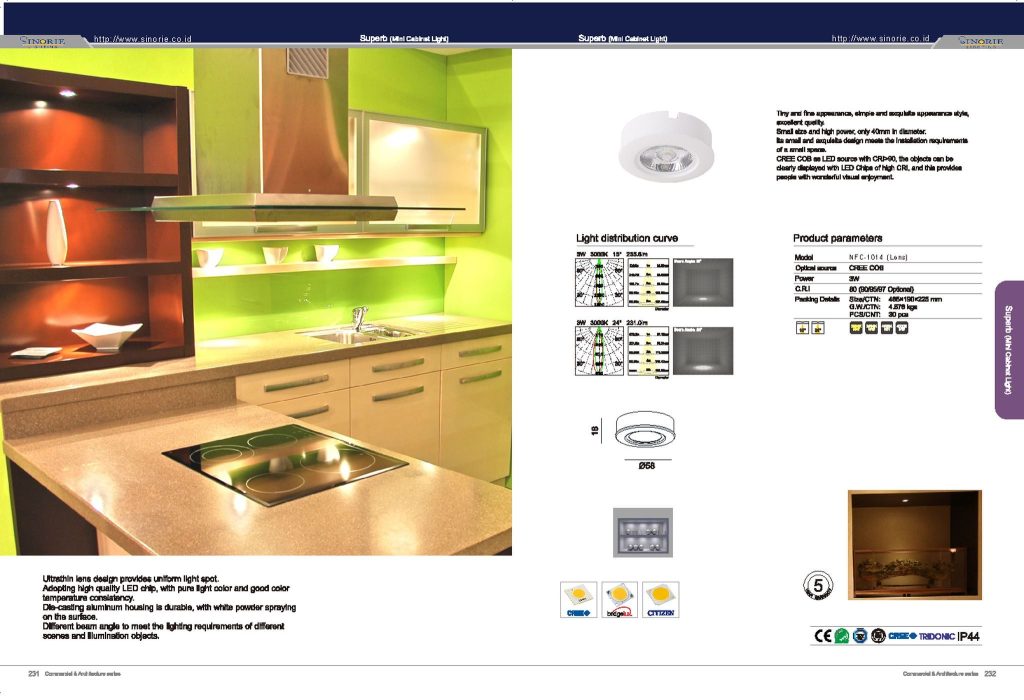Open the left sinorie.co.id website link

point(142,39)
